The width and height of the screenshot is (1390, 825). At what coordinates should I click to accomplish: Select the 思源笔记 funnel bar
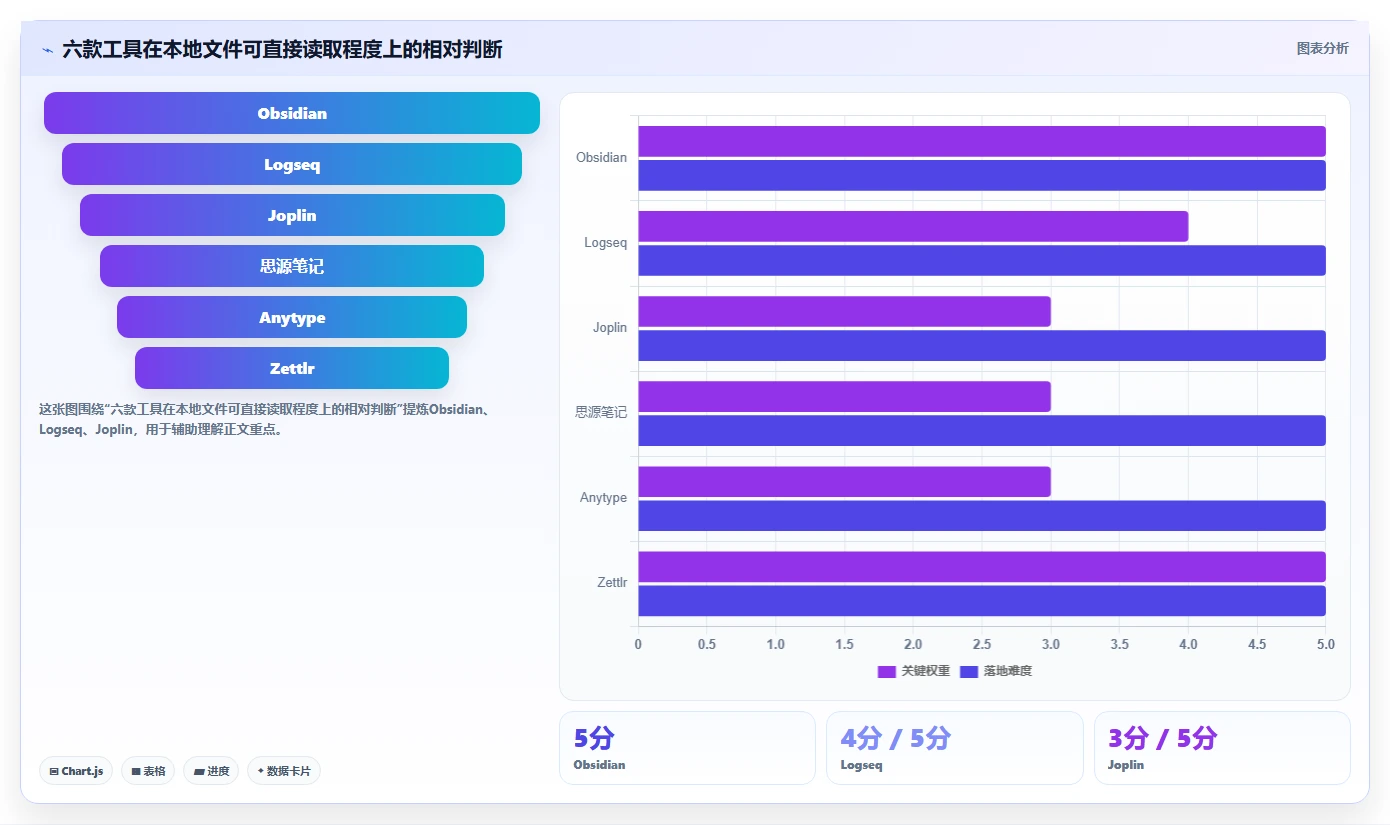tap(292, 266)
